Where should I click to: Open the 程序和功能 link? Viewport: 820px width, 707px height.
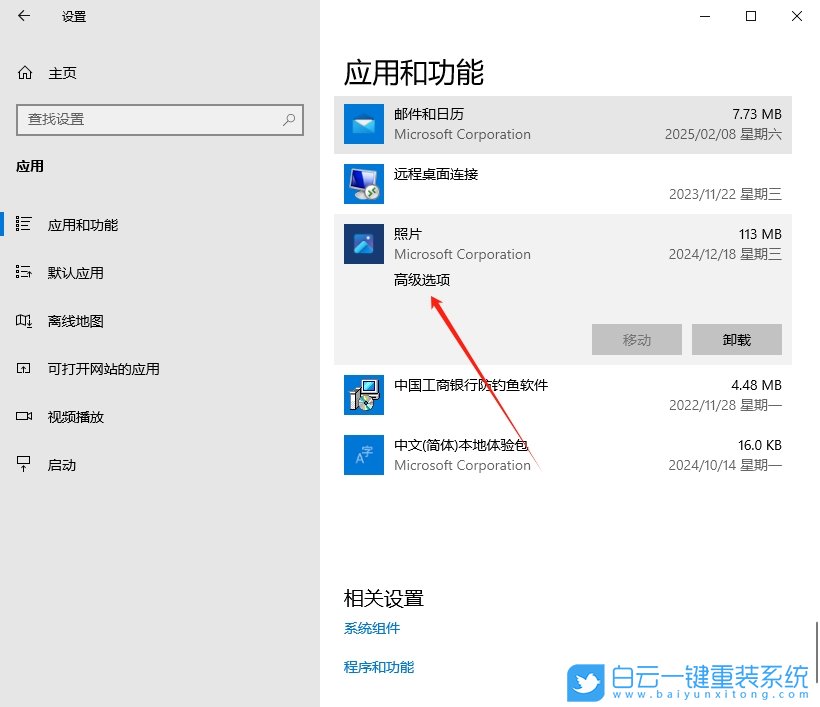377,667
